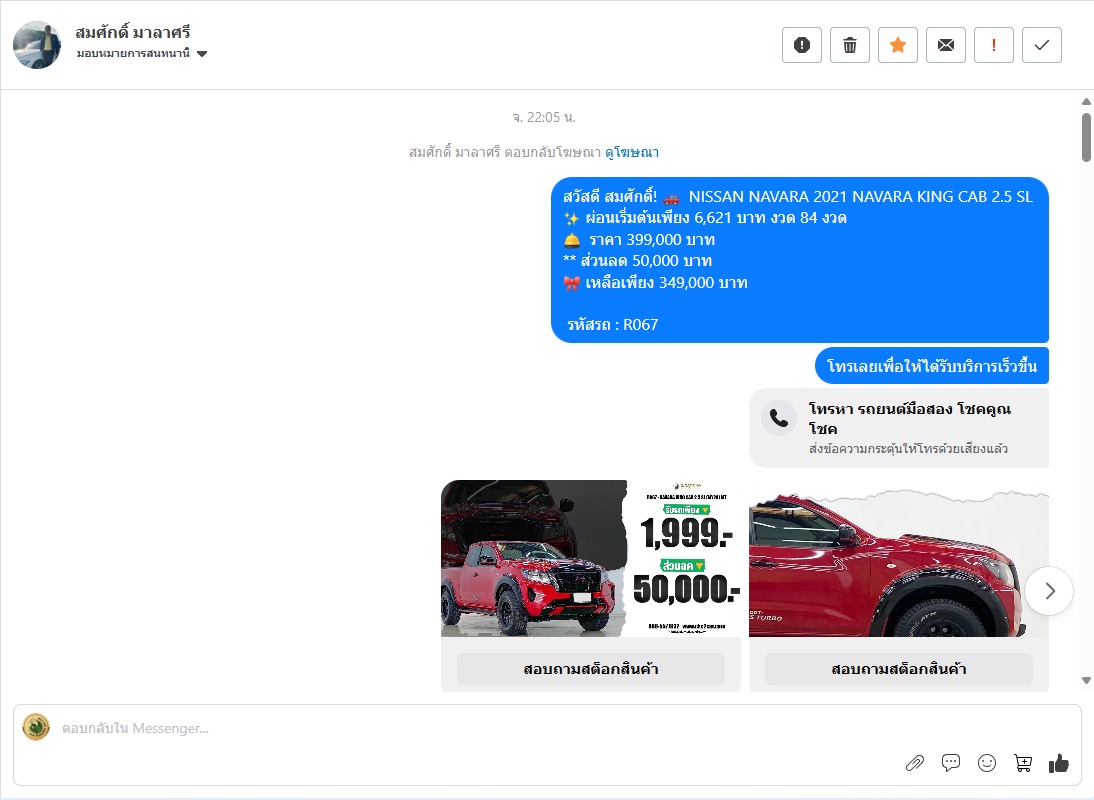Toggle the orange star on conversation
Viewport: 1094px width, 800px height.
click(x=898, y=45)
